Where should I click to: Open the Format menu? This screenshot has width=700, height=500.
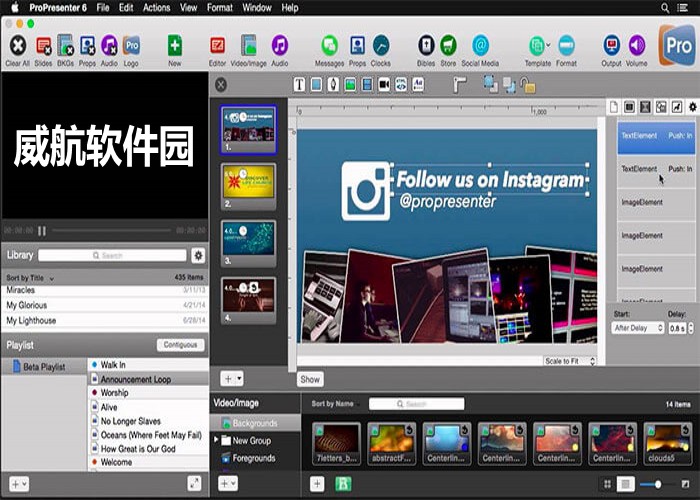[220, 8]
